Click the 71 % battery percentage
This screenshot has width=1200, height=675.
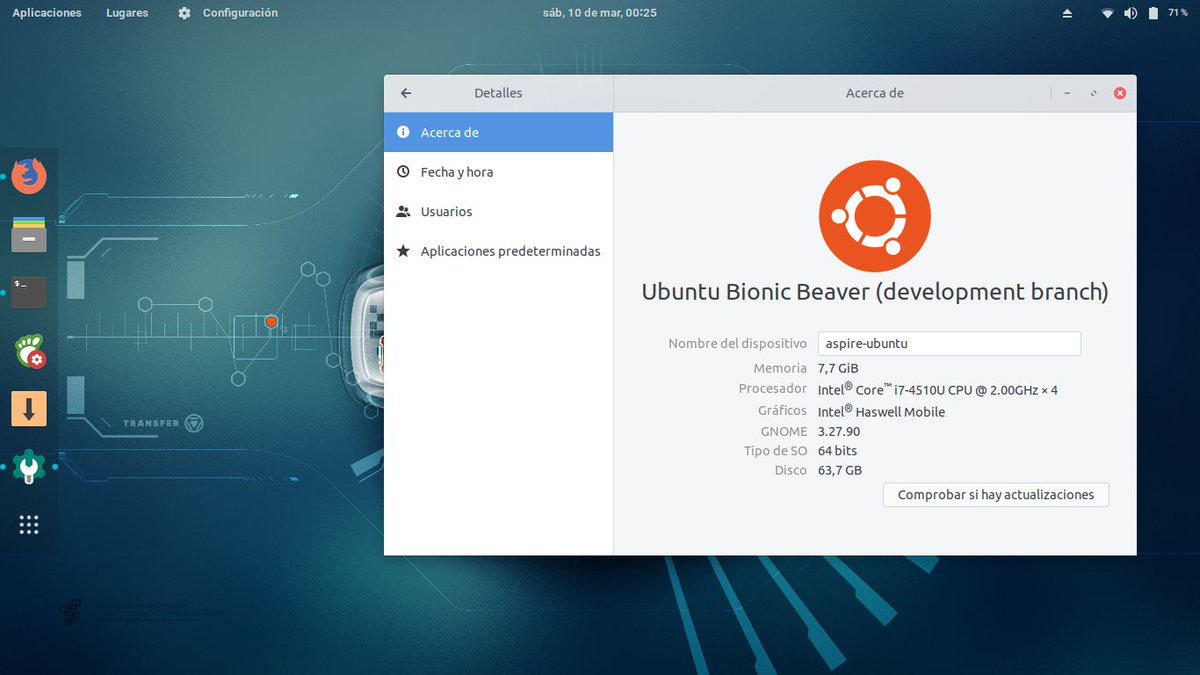1177,13
